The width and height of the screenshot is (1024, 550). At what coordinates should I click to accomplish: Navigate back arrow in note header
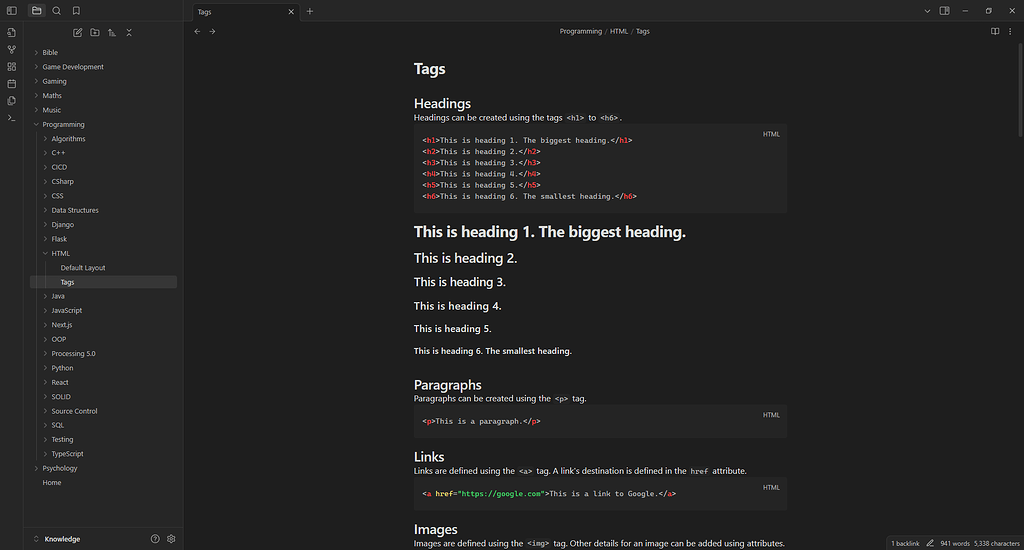point(197,31)
